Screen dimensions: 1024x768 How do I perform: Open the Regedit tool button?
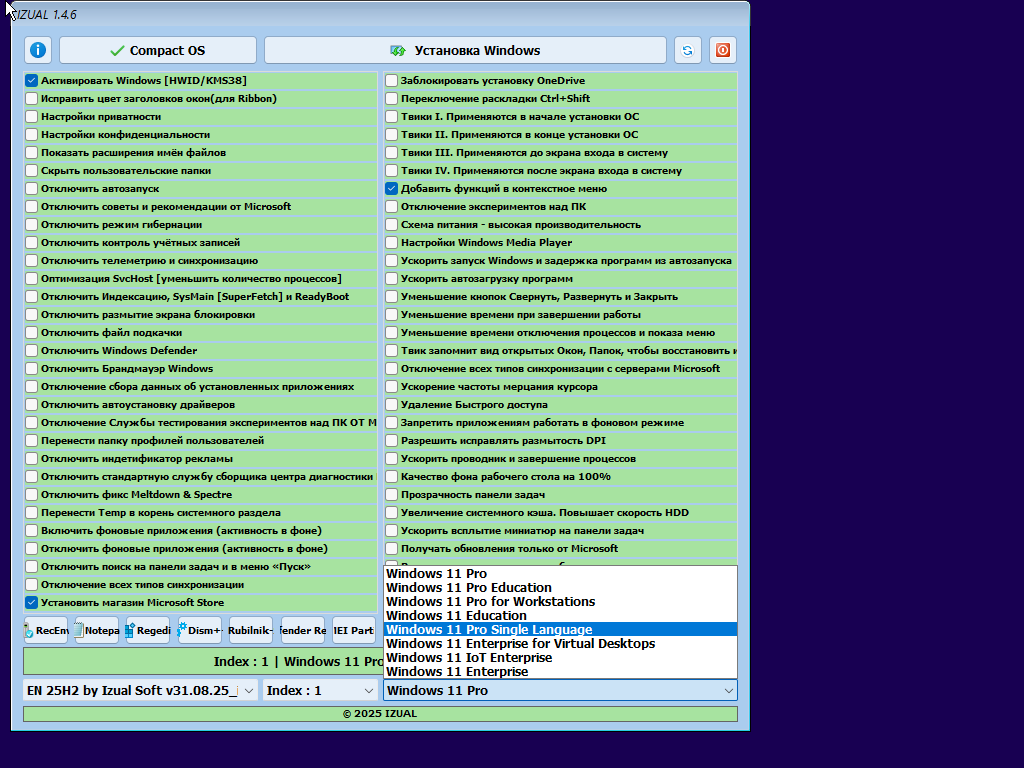pyautogui.click(x=148, y=630)
